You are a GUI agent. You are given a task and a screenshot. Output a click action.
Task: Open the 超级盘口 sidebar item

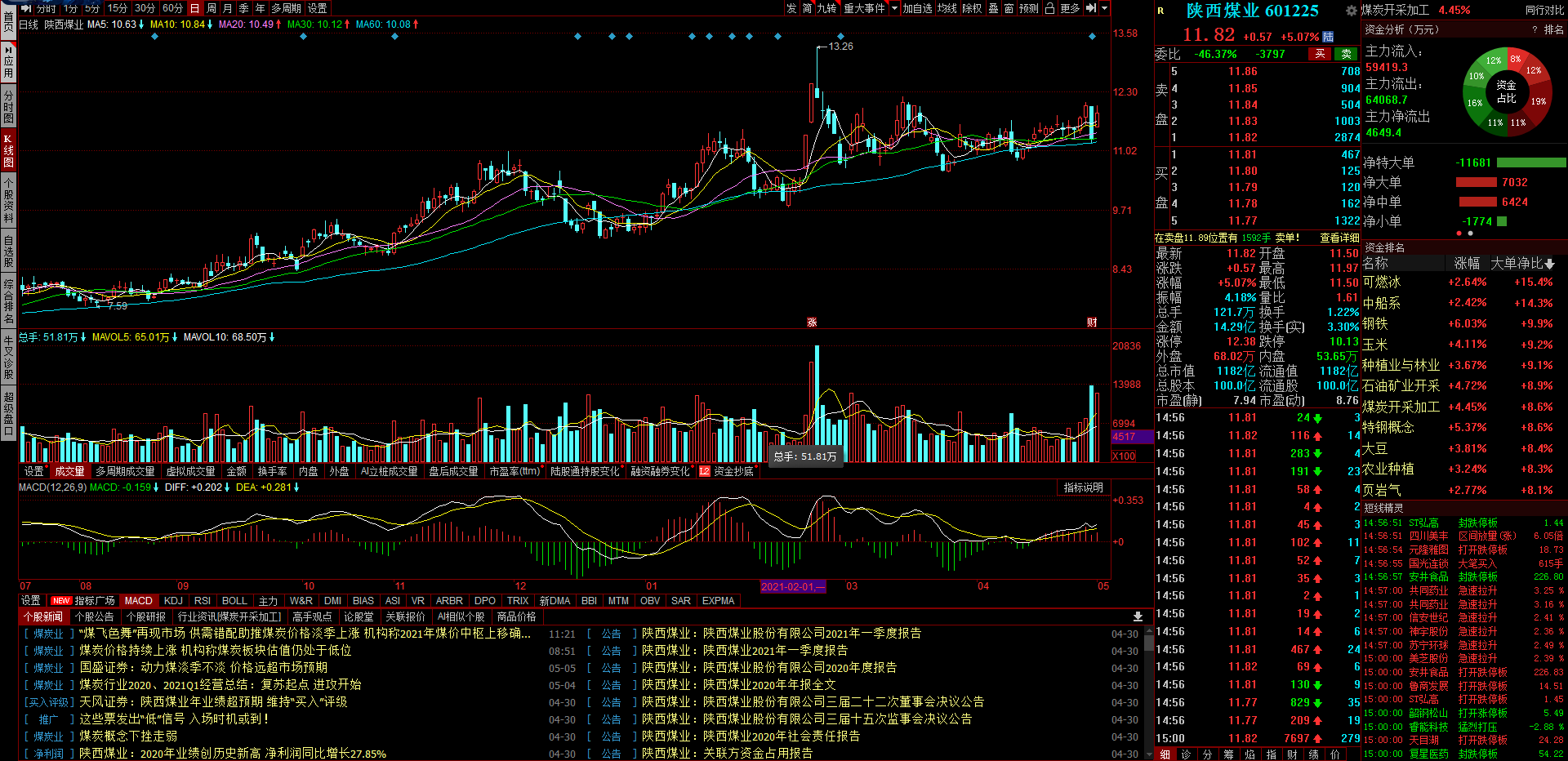coord(8,414)
